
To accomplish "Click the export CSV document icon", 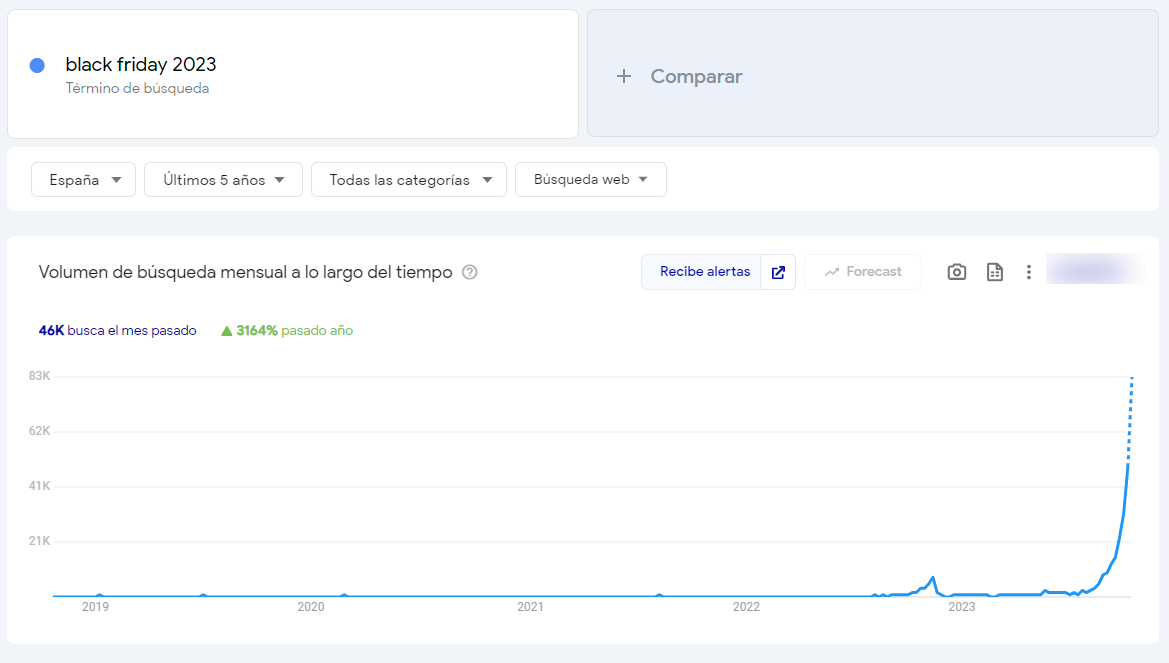I will pyautogui.click(x=994, y=272).
